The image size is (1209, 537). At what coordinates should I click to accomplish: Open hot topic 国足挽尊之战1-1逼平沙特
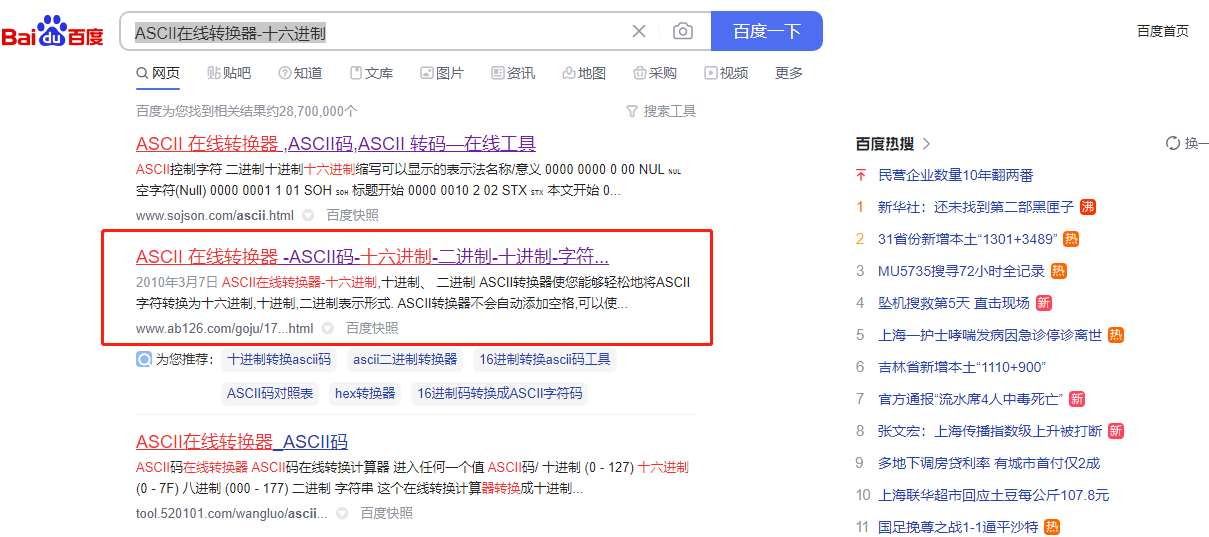coord(958,526)
